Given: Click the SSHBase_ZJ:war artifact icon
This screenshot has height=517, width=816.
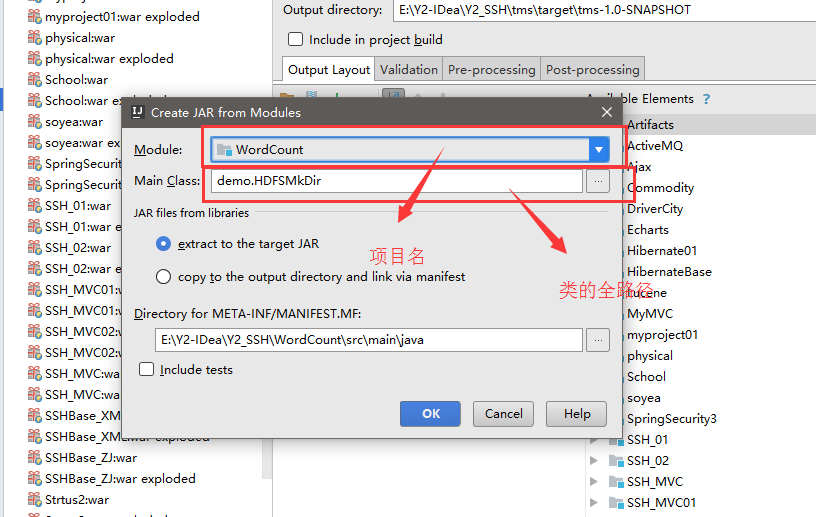Looking at the screenshot, I should pyautogui.click(x=34, y=458).
